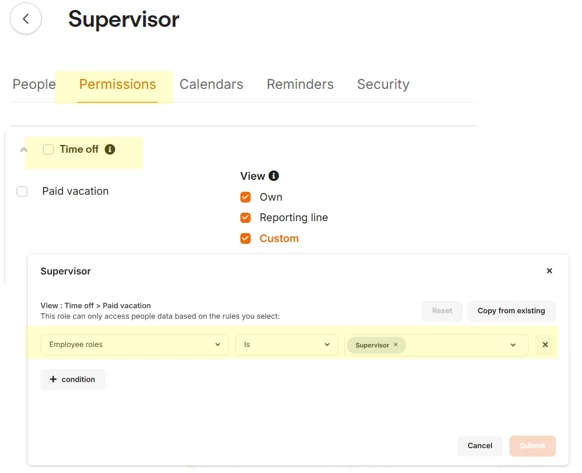Image resolution: width=582 pixels, height=473 pixels.
Task: Show the View info tooltip icon
Action: [274, 176]
